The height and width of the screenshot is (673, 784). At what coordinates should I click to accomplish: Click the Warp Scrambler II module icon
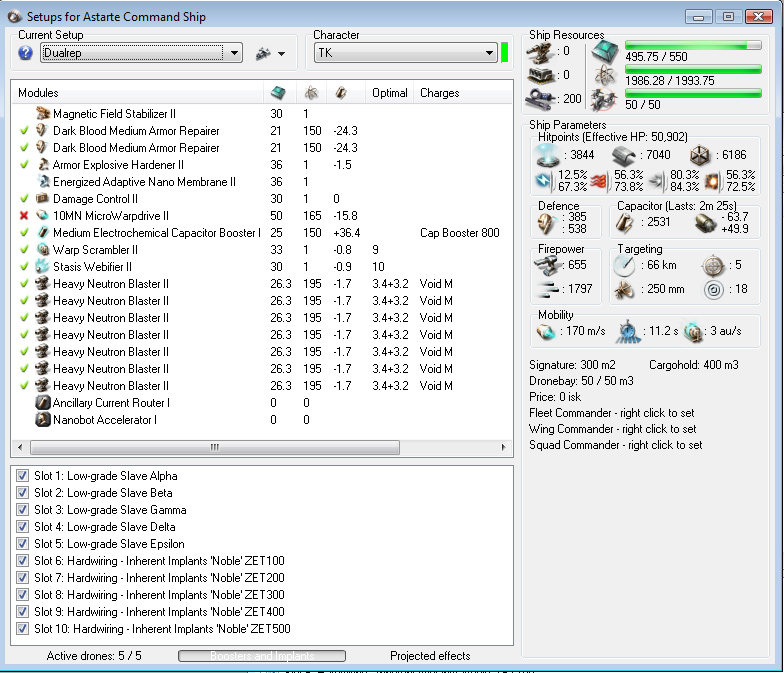42,250
